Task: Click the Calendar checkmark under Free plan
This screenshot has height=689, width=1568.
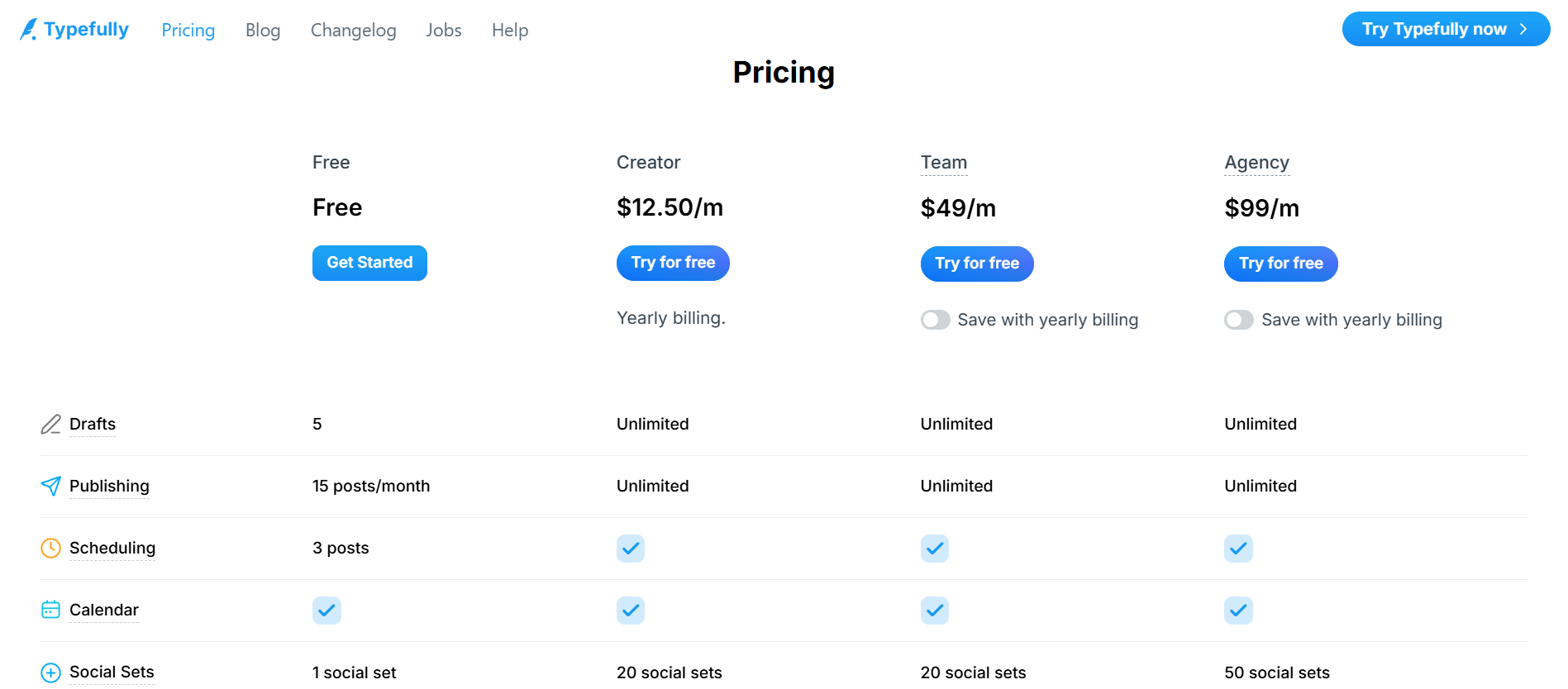Action: pos(326,611)
